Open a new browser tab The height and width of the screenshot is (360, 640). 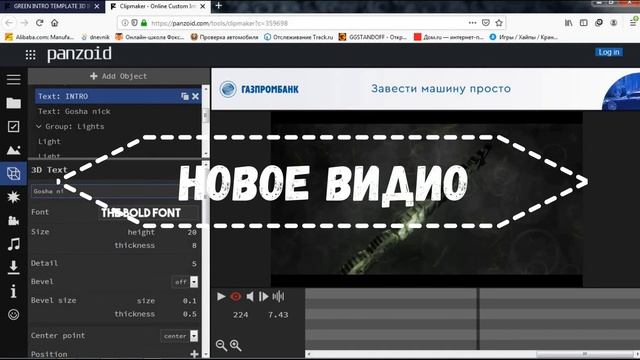pos(219,6)
